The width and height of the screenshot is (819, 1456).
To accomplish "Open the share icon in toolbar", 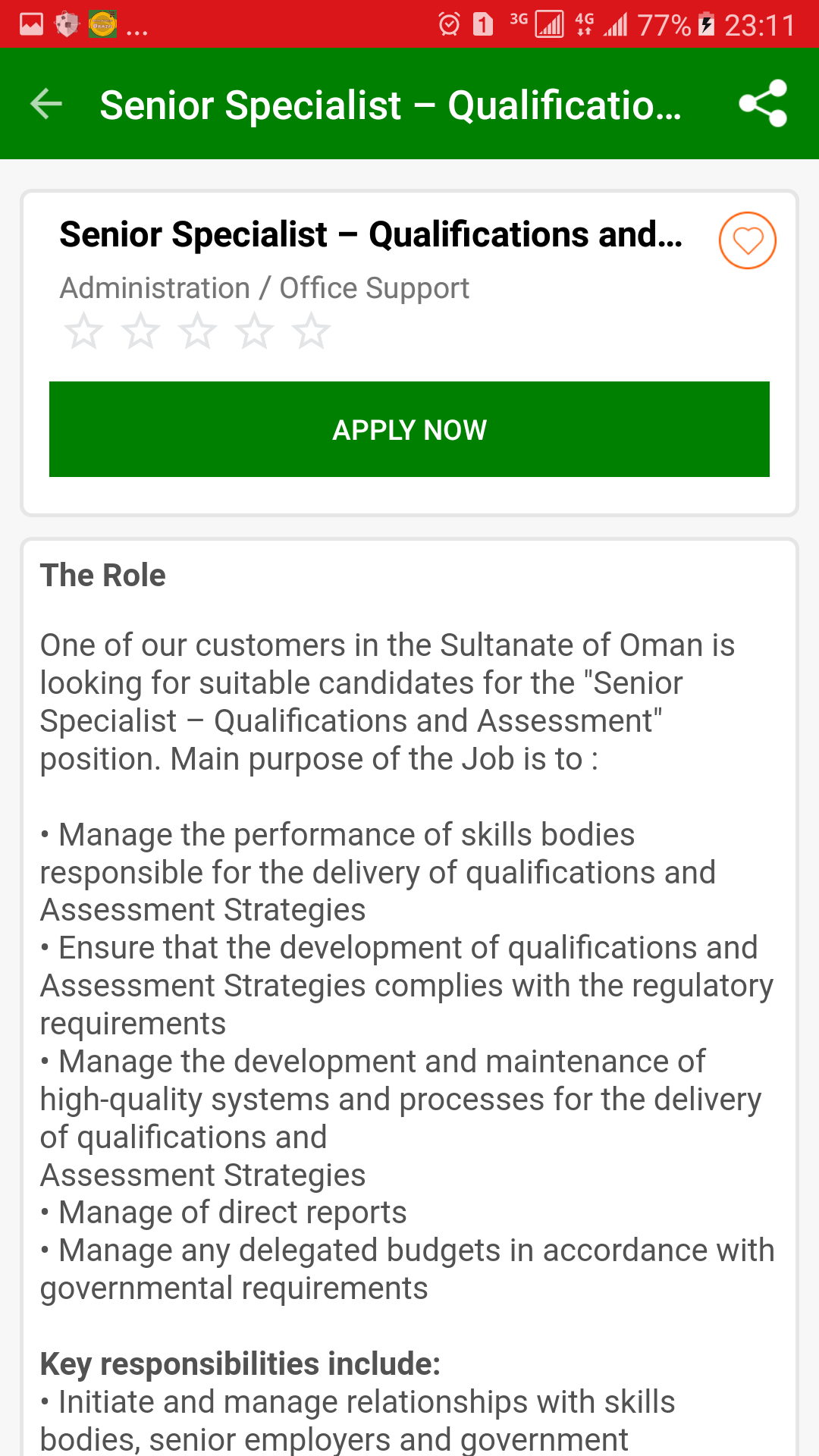I will (x=763, y=103).
